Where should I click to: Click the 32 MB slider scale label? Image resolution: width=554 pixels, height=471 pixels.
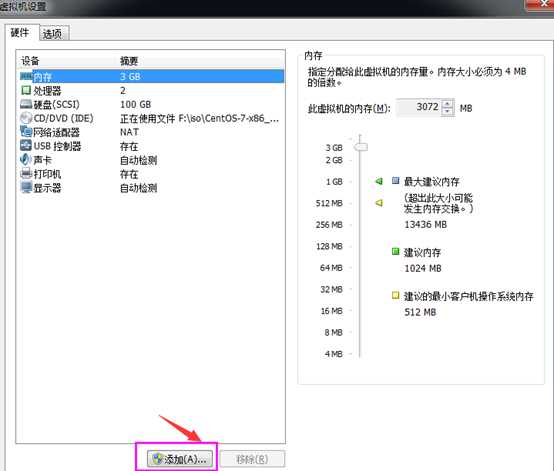331,289
